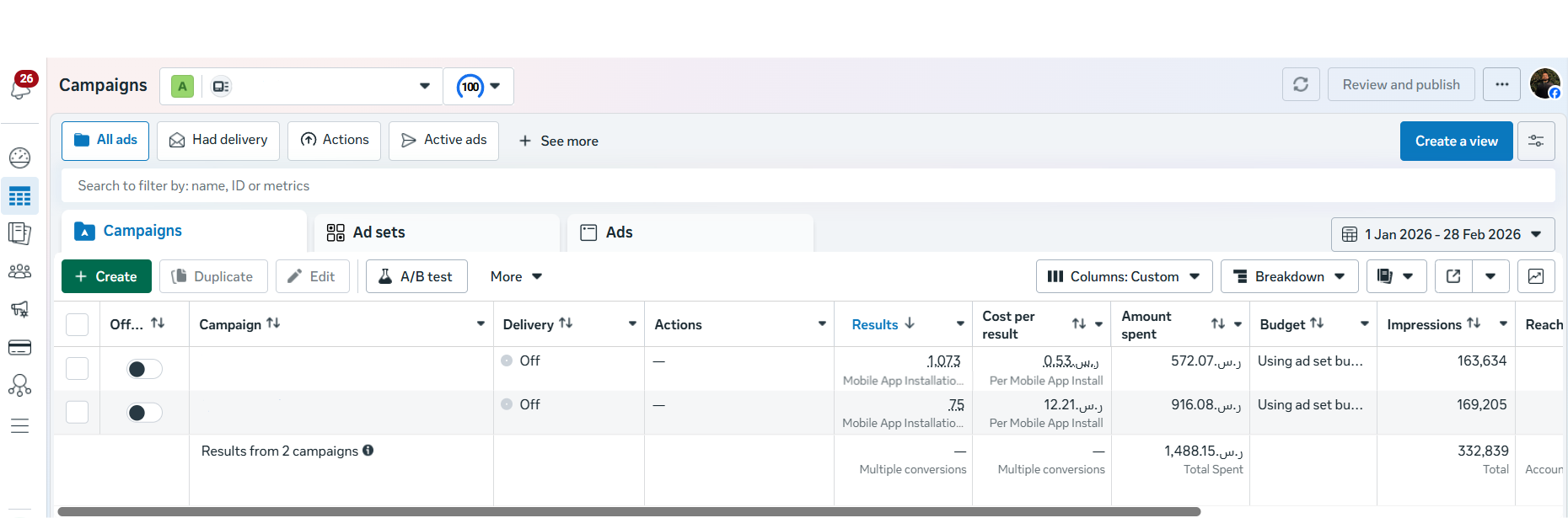Click the export table data icon
The width and height of the screenshot is (1568, 518).
coord(1453,276)
